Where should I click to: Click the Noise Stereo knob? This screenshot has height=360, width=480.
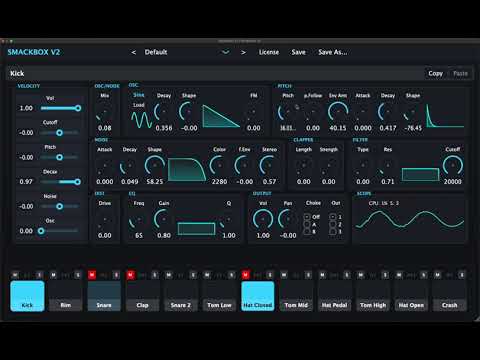click(269, 166)
